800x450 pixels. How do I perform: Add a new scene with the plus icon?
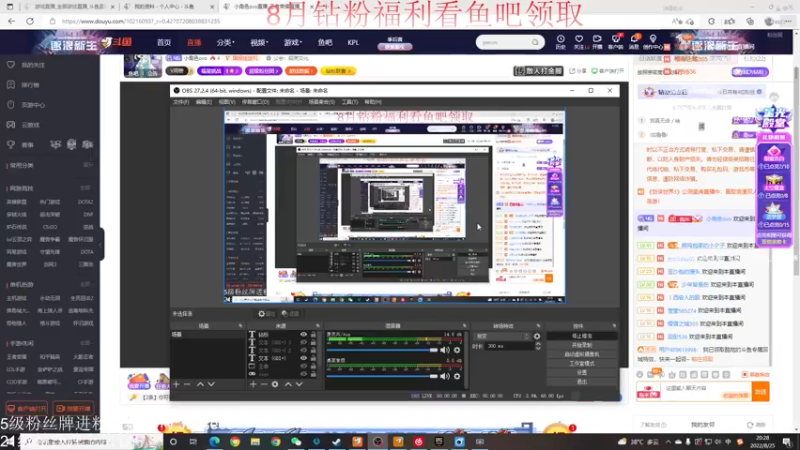(177, 384)
